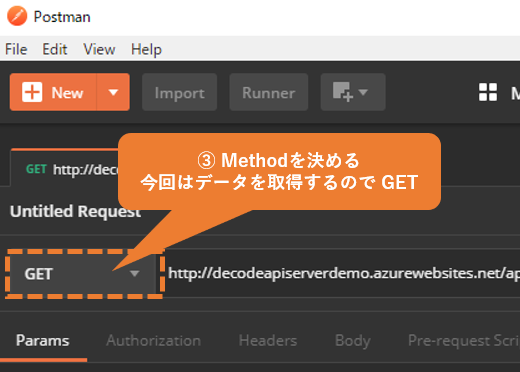Screen dimensions: 520x372
Task: Click the new window plus icon button
Action: click(x=353, y=92)
